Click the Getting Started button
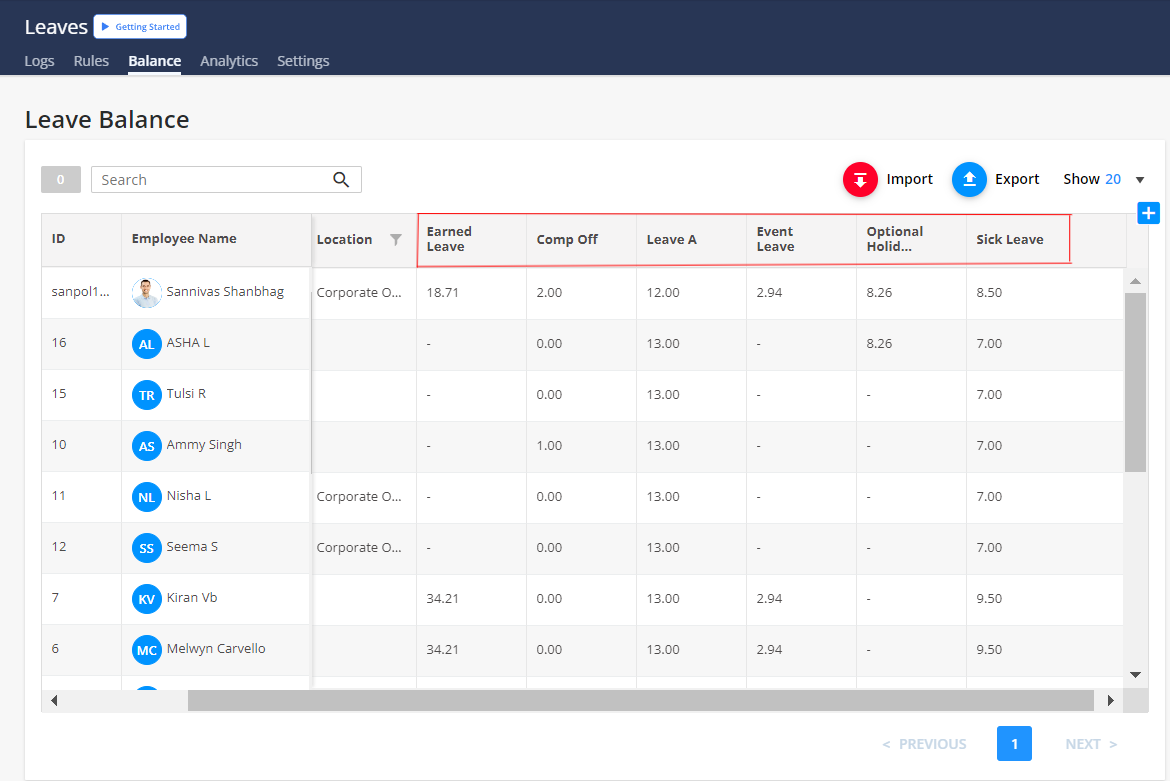This screenshot has width=1170, height=781. coord(140,27)
